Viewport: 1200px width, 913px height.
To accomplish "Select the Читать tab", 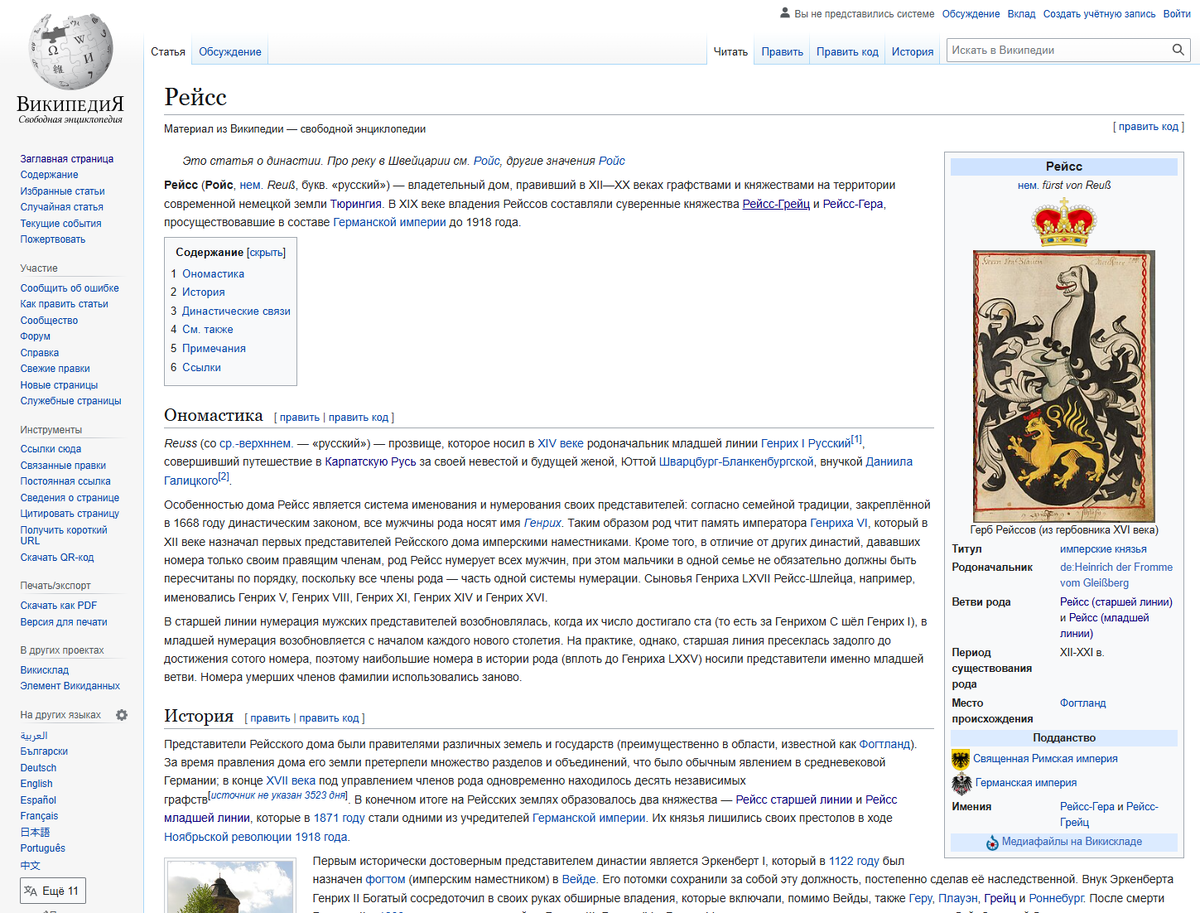I will [x=731, y=52].
